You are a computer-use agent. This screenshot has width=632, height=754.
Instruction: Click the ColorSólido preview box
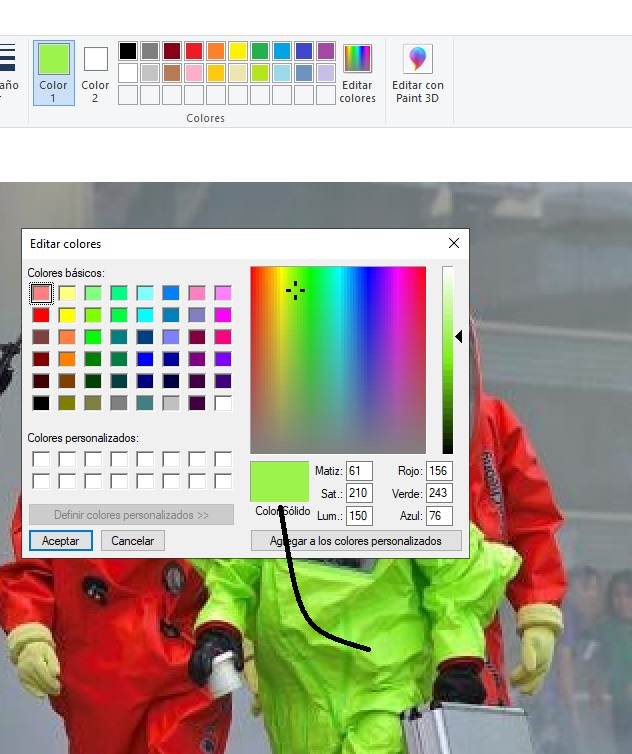pyautogui.click(x=280, y=481)
